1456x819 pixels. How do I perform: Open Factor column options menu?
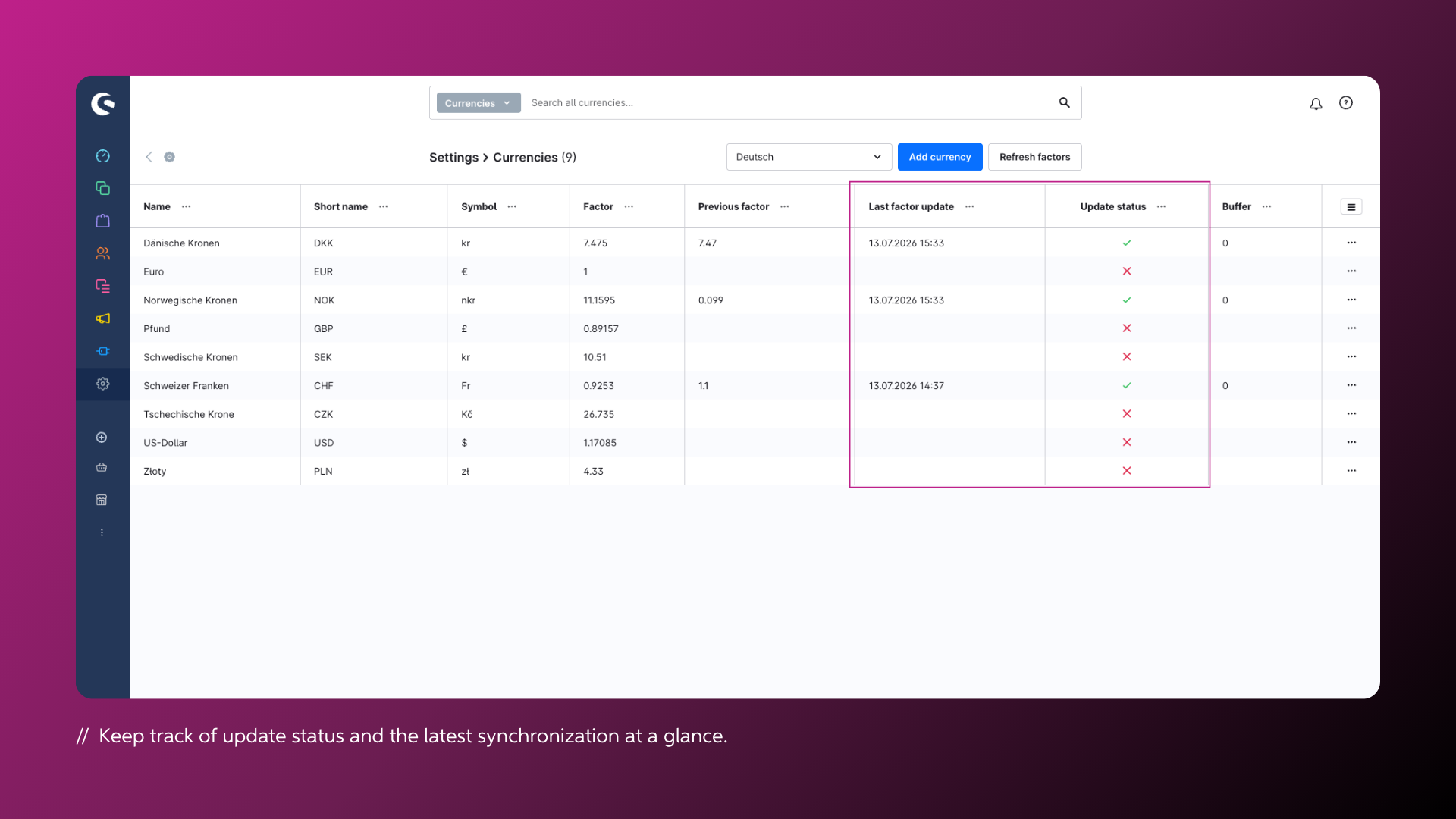629,206
